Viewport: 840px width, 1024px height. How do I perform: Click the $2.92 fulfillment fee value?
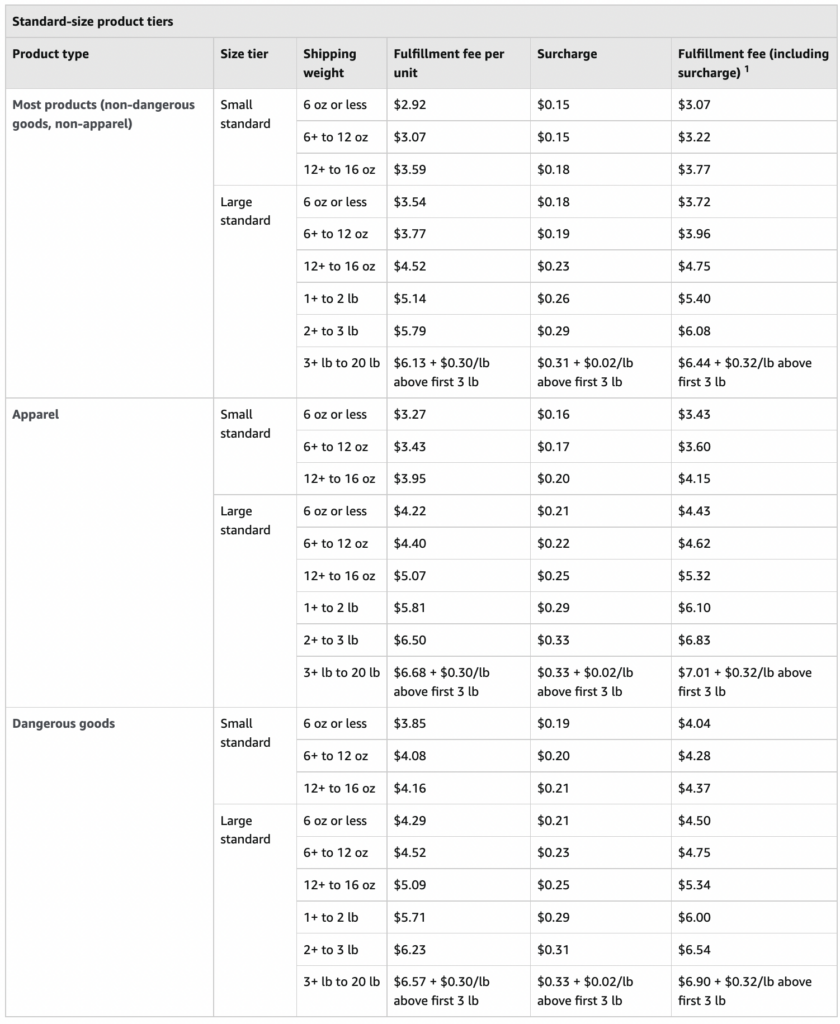pos(410,104)
